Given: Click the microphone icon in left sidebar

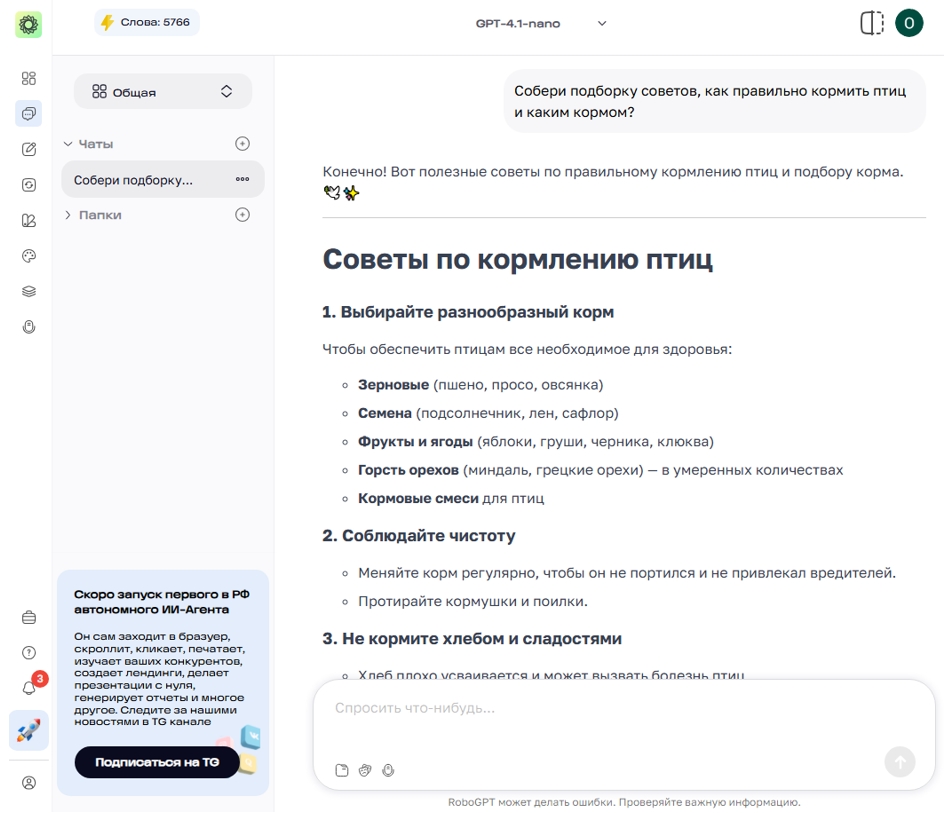Looking at the screenshot, I should tap(28, 327).
